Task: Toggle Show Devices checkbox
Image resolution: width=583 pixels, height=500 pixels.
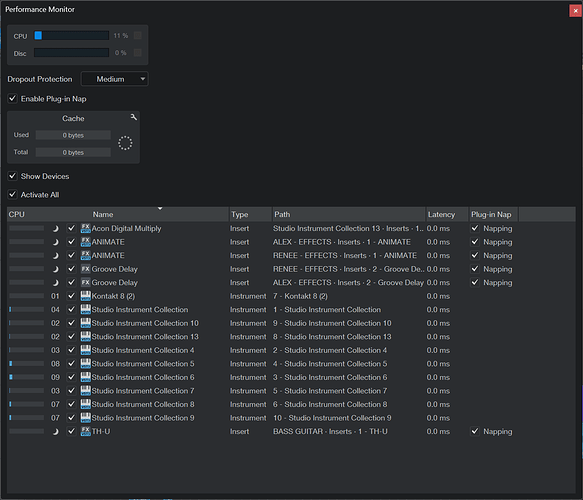Action: [x=12, y=176]
